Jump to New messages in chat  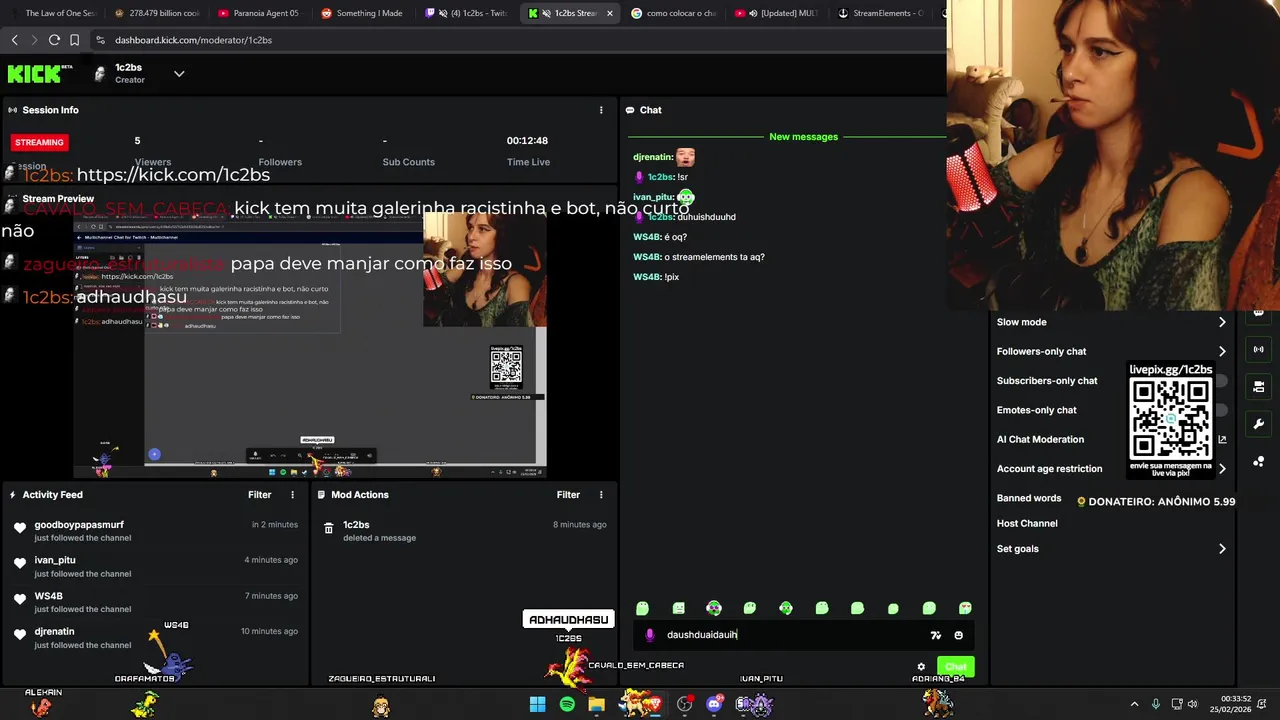point(803,137)
